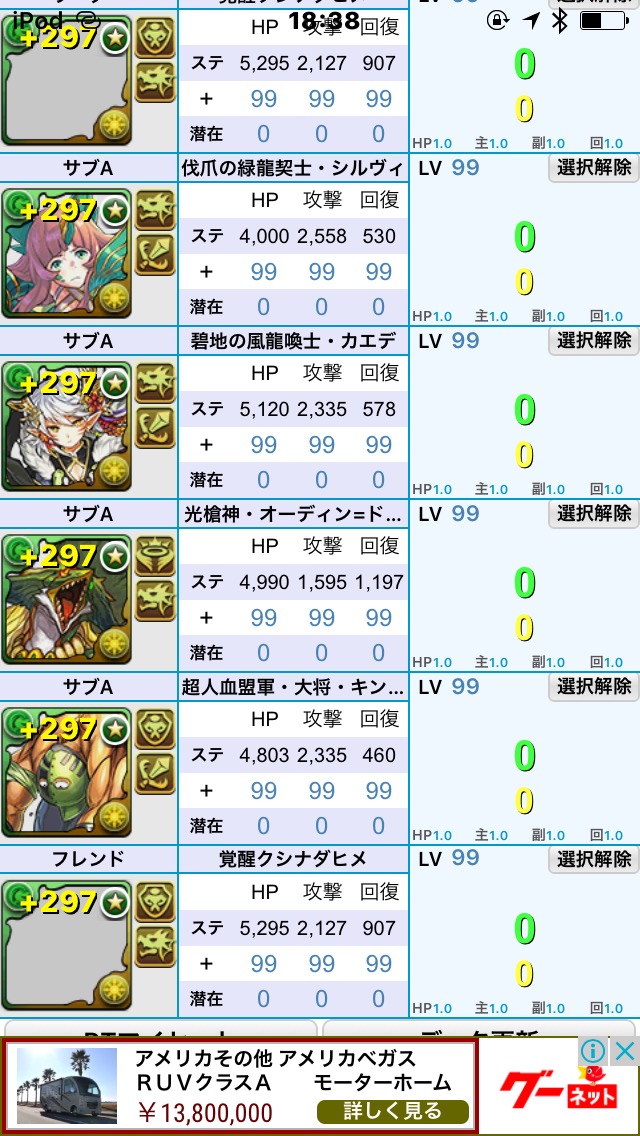Edit Sylvie's HP plus value 99
This screenshot has height=1136, width=640.
coord(263,272)
